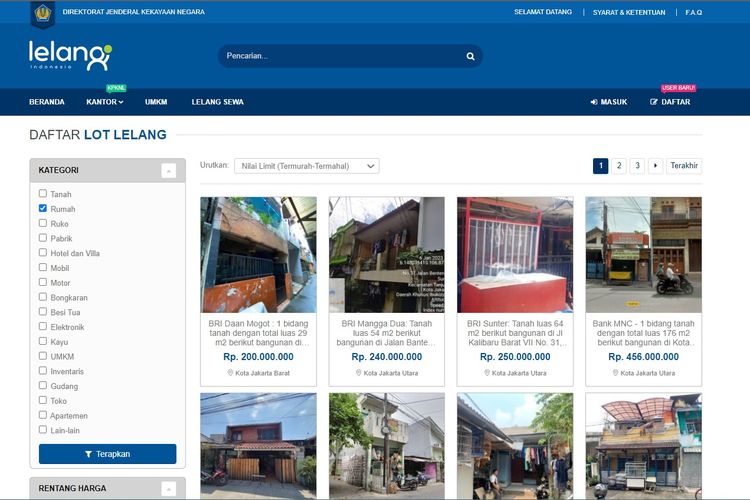Tick the Kayu checkbox
The width and height of the screenshot is (750, 500).
[43, 341]
